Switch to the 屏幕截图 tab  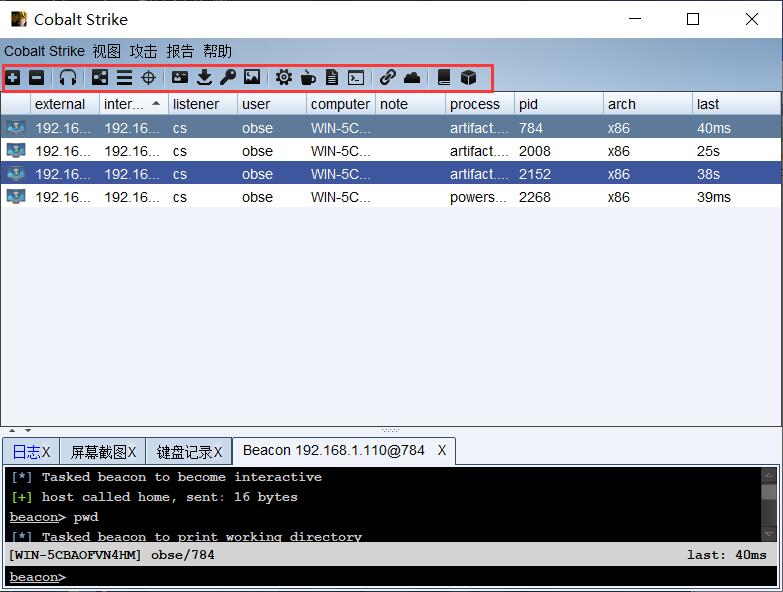[x=96, y=452]
